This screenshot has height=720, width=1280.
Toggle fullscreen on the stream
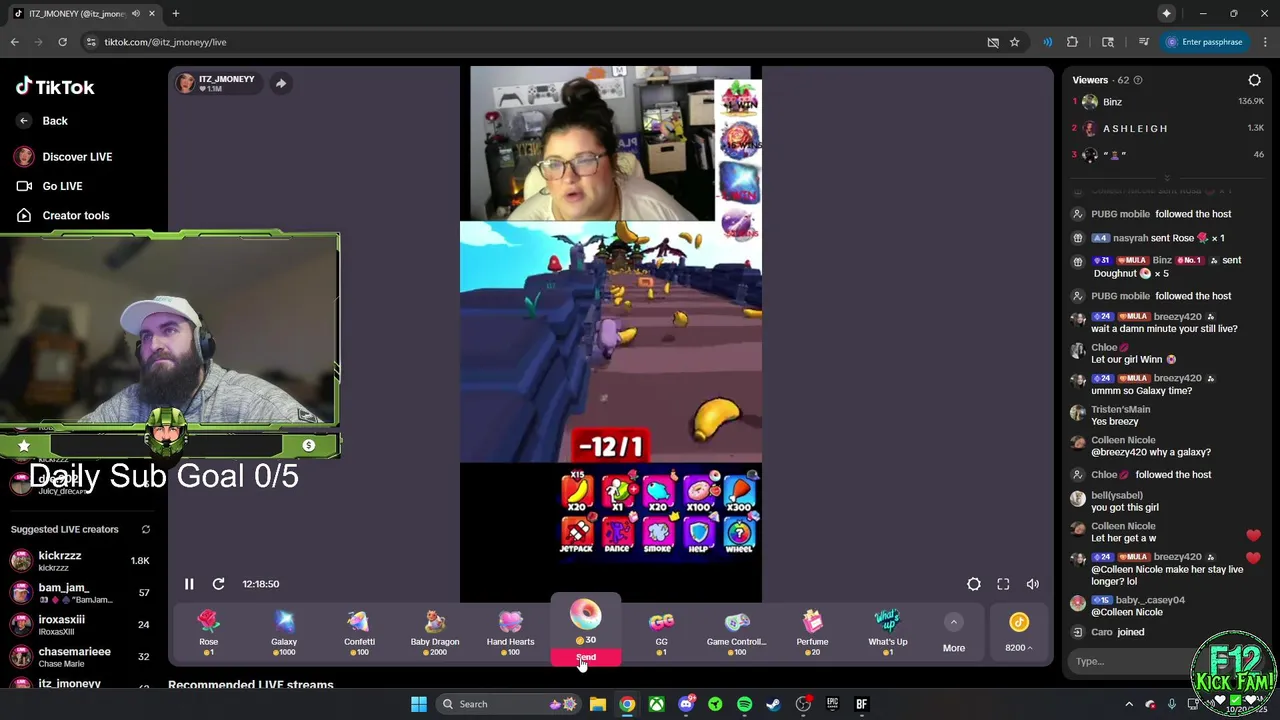coord(1003,584)
